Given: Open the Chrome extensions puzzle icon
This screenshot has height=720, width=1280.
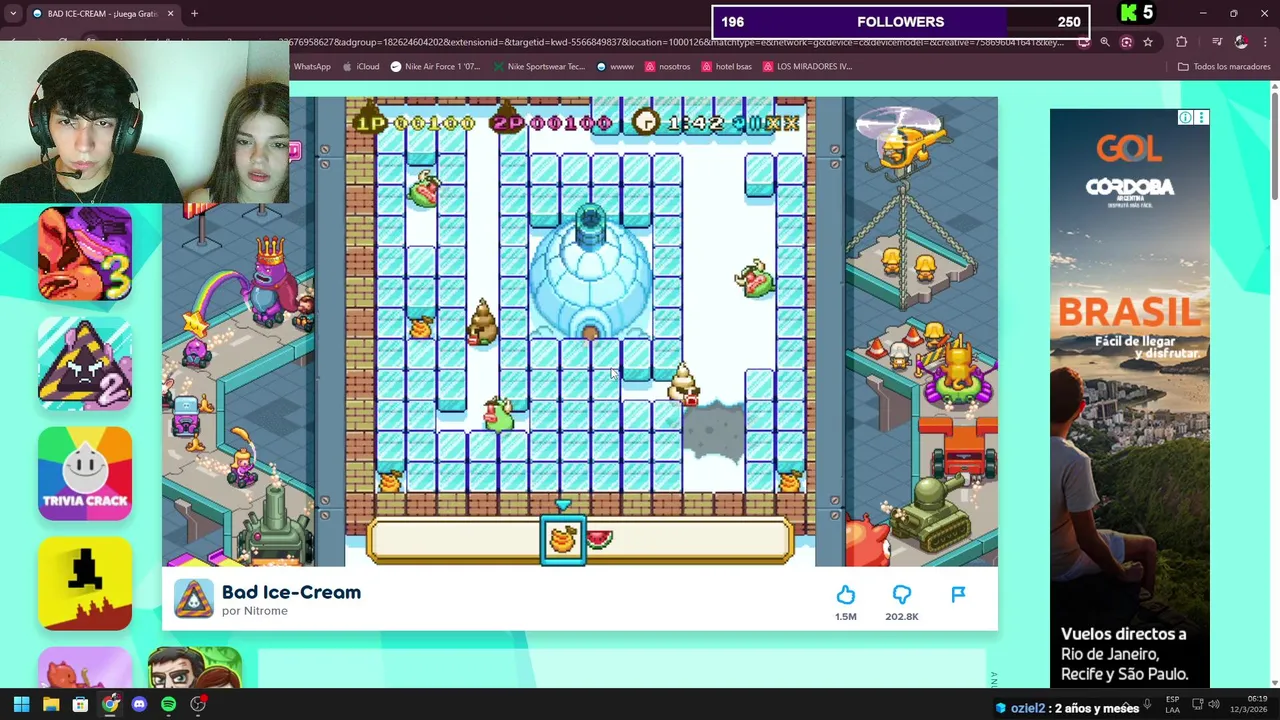Looking at the screenshot, I should pos(1182,42).
